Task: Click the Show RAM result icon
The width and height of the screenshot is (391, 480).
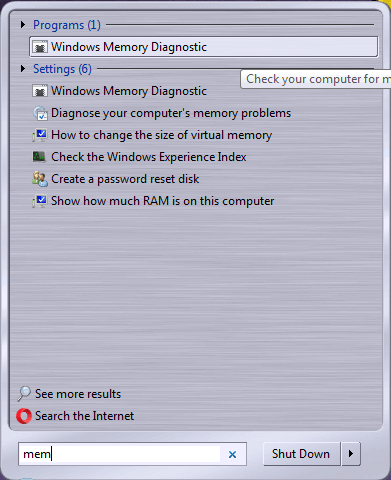Action: pyautogui.click(x=39, y=201)
